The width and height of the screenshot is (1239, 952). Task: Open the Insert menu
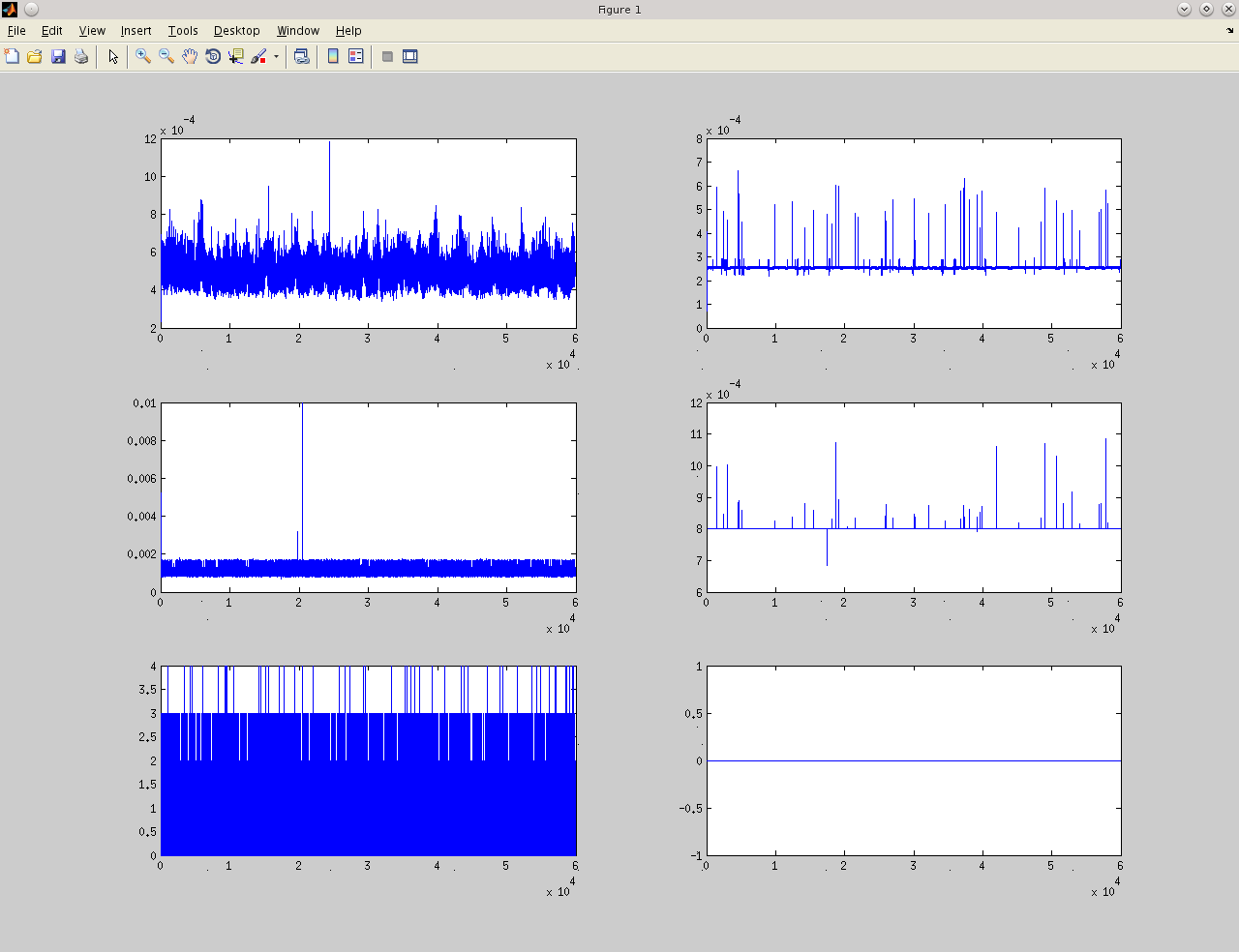[x=136, y=31]
